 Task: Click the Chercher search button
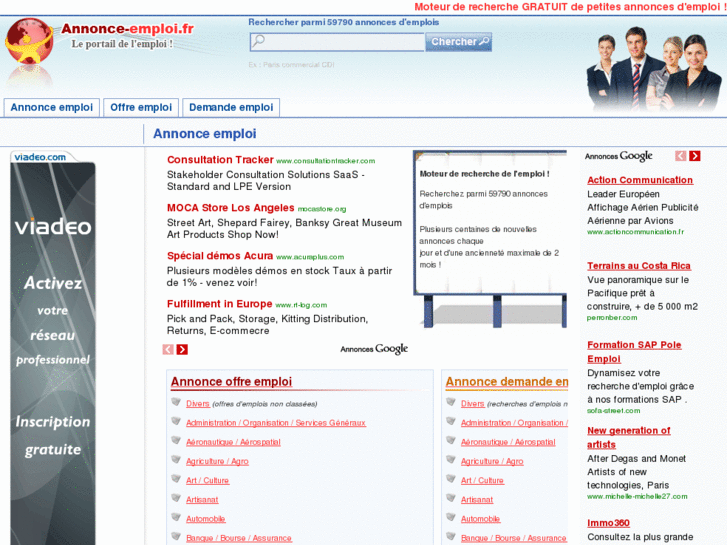click(459, 42)
